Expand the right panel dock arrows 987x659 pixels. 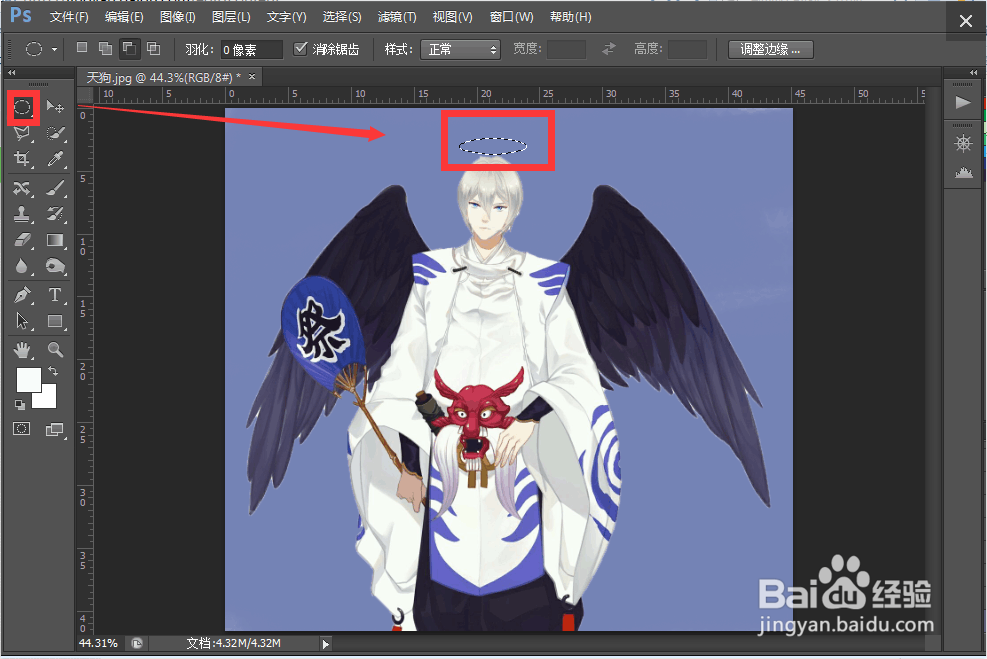[974, 72]
